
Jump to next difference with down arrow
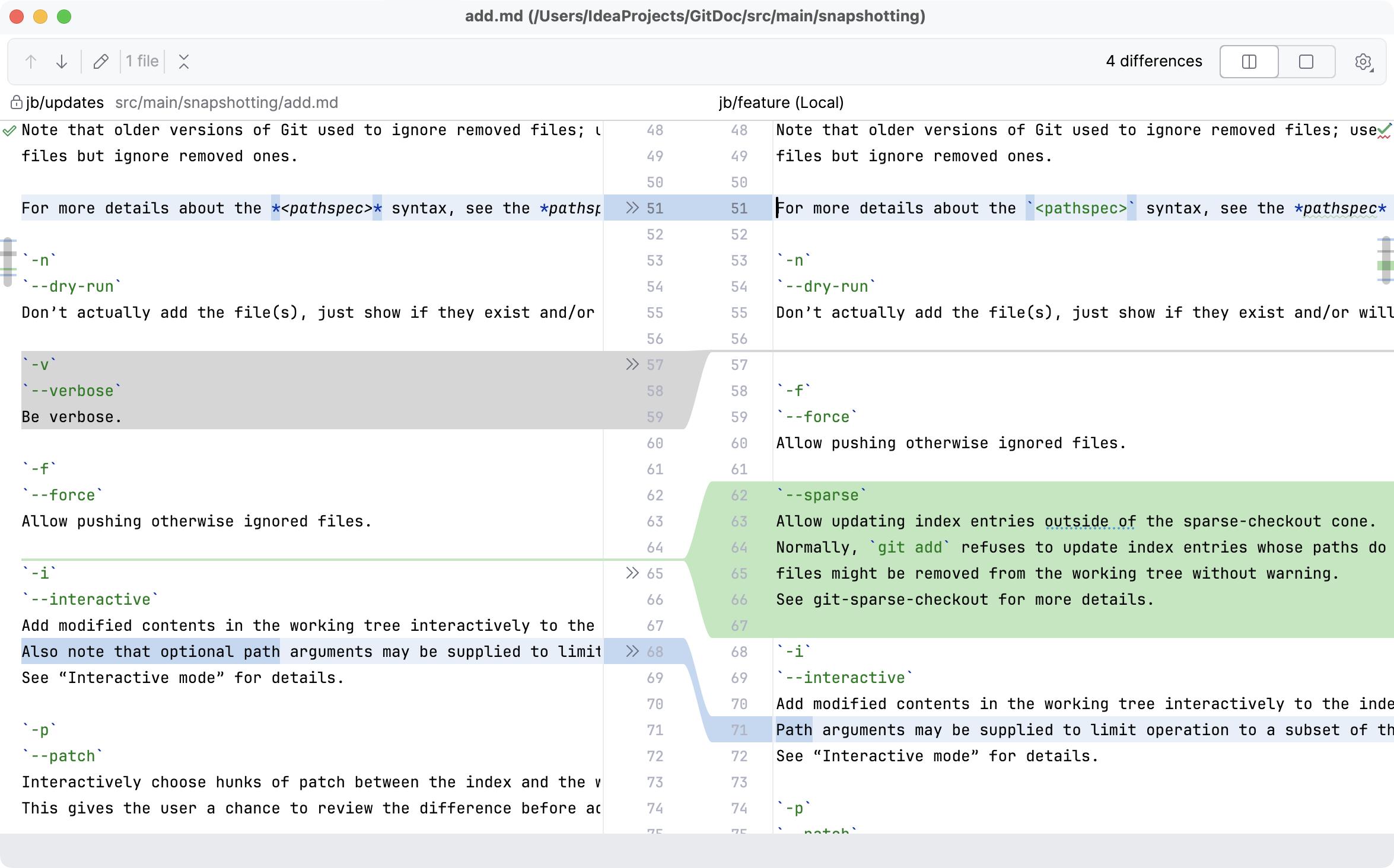pos(62,62)
